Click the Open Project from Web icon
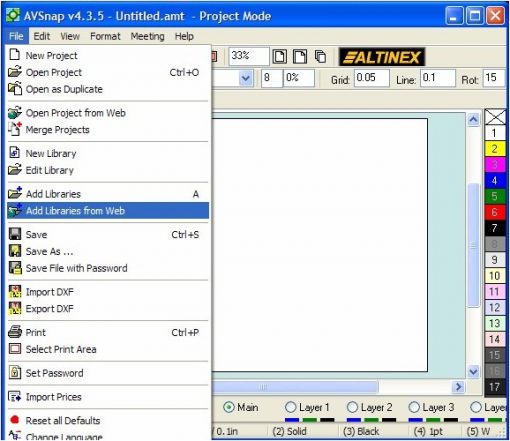This screenshot has height=441, width=510. [15, 113]
